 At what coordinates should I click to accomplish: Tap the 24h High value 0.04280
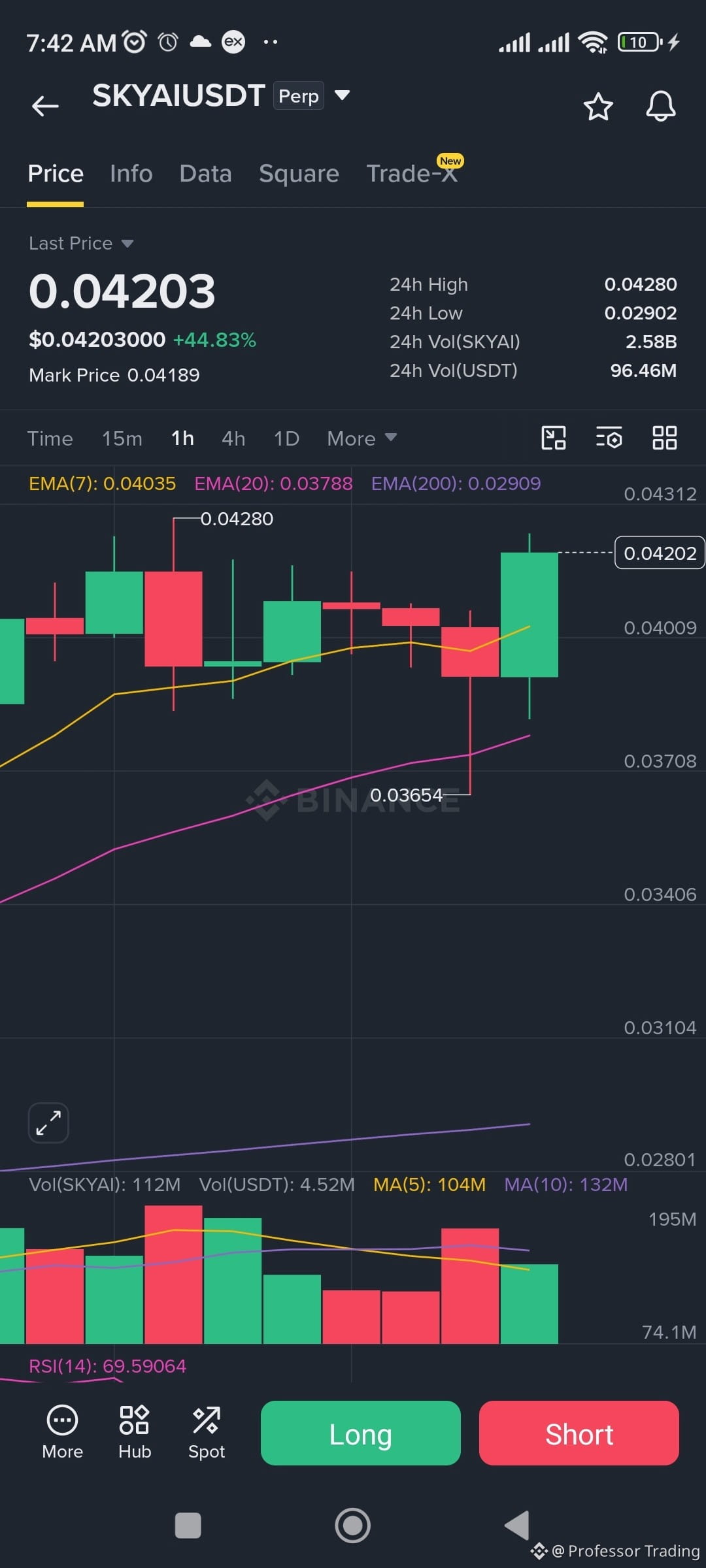pyautogui.click(x=641, y=284)
